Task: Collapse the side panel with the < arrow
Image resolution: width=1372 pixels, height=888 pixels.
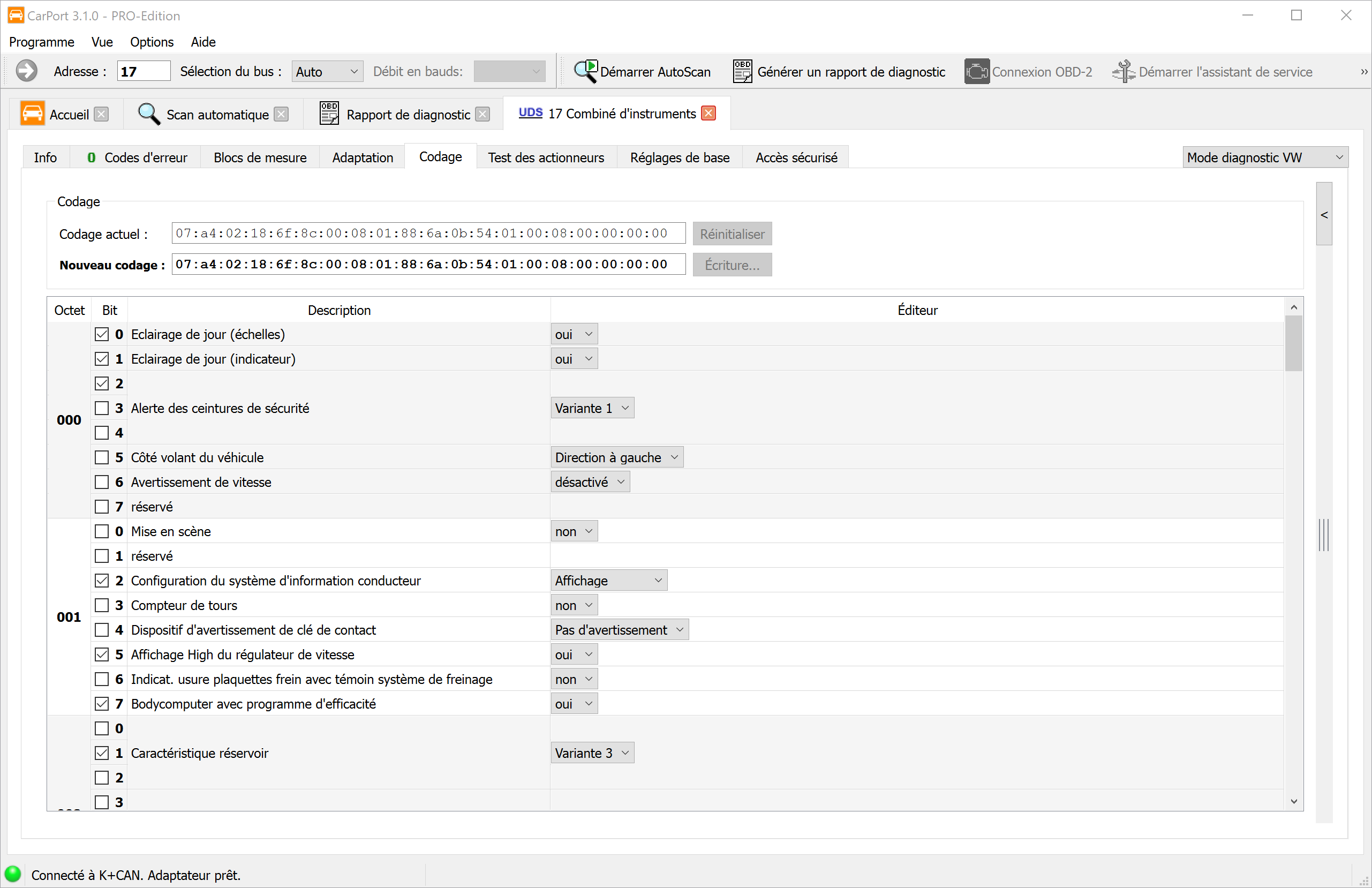Action: pos(1324,215)
